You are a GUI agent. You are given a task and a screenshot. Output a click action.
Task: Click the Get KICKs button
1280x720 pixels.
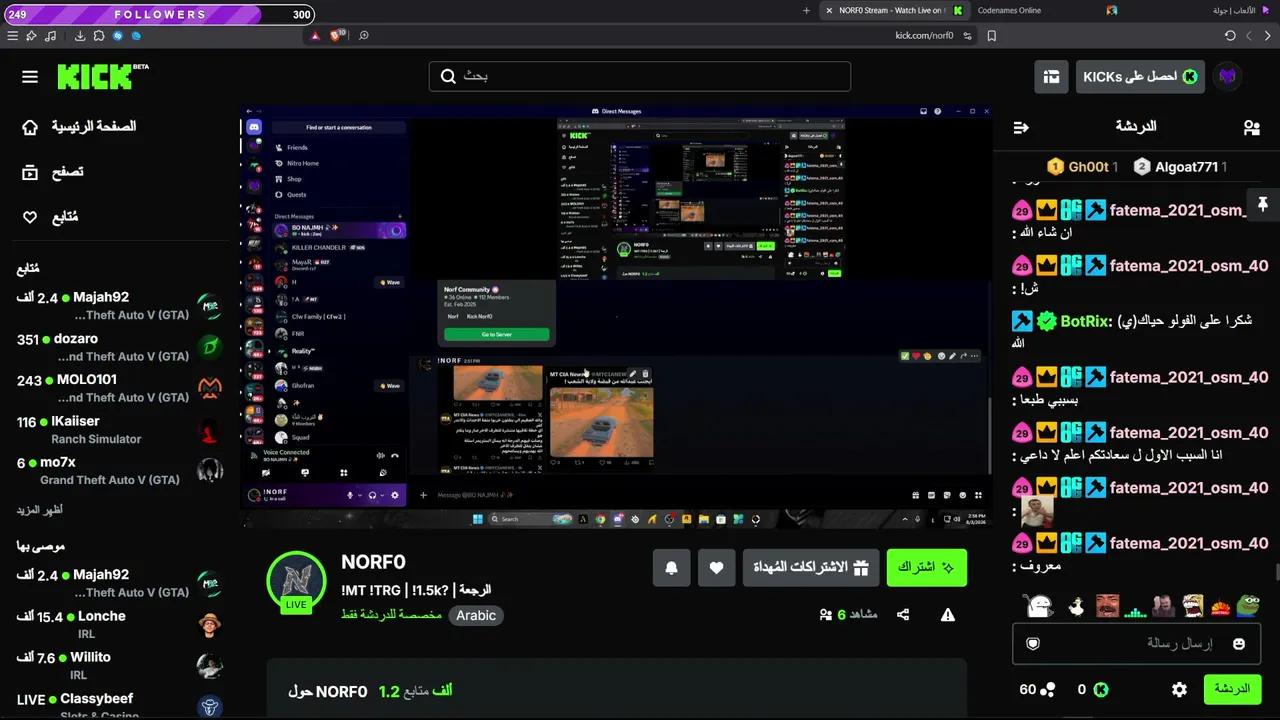coord(1140,77)
